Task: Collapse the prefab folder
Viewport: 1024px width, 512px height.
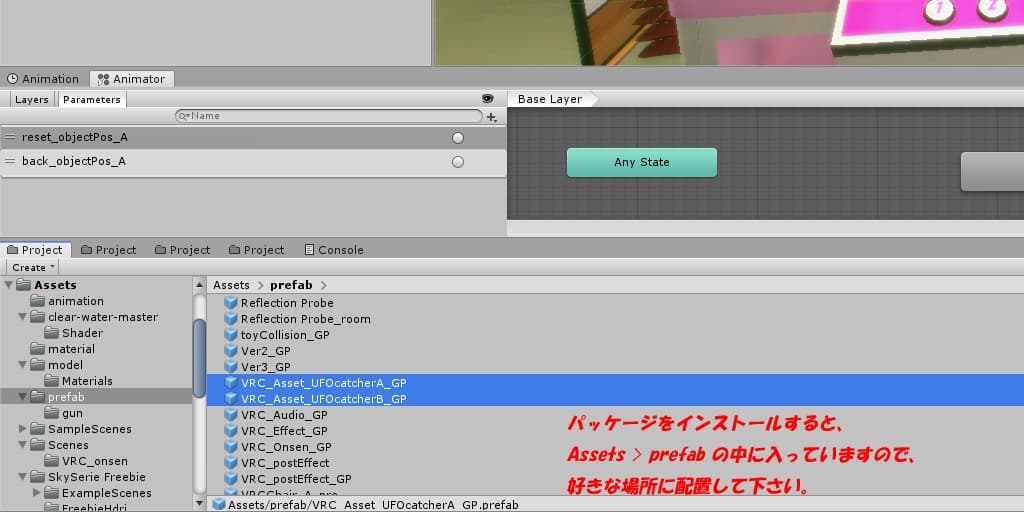Action: 22,397
